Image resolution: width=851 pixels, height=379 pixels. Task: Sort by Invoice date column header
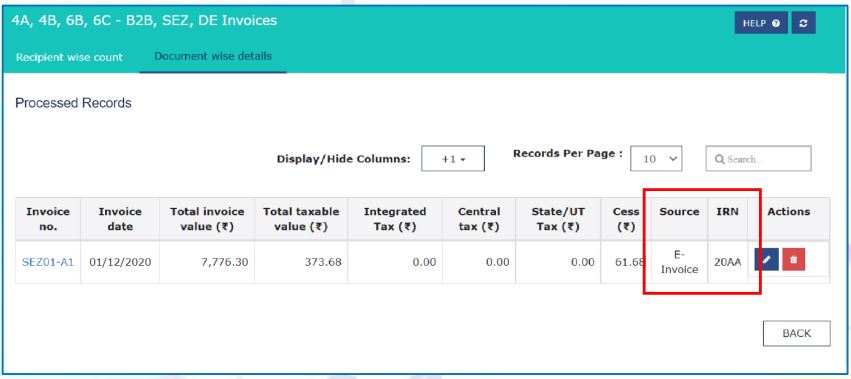click(x=120, y=219)
